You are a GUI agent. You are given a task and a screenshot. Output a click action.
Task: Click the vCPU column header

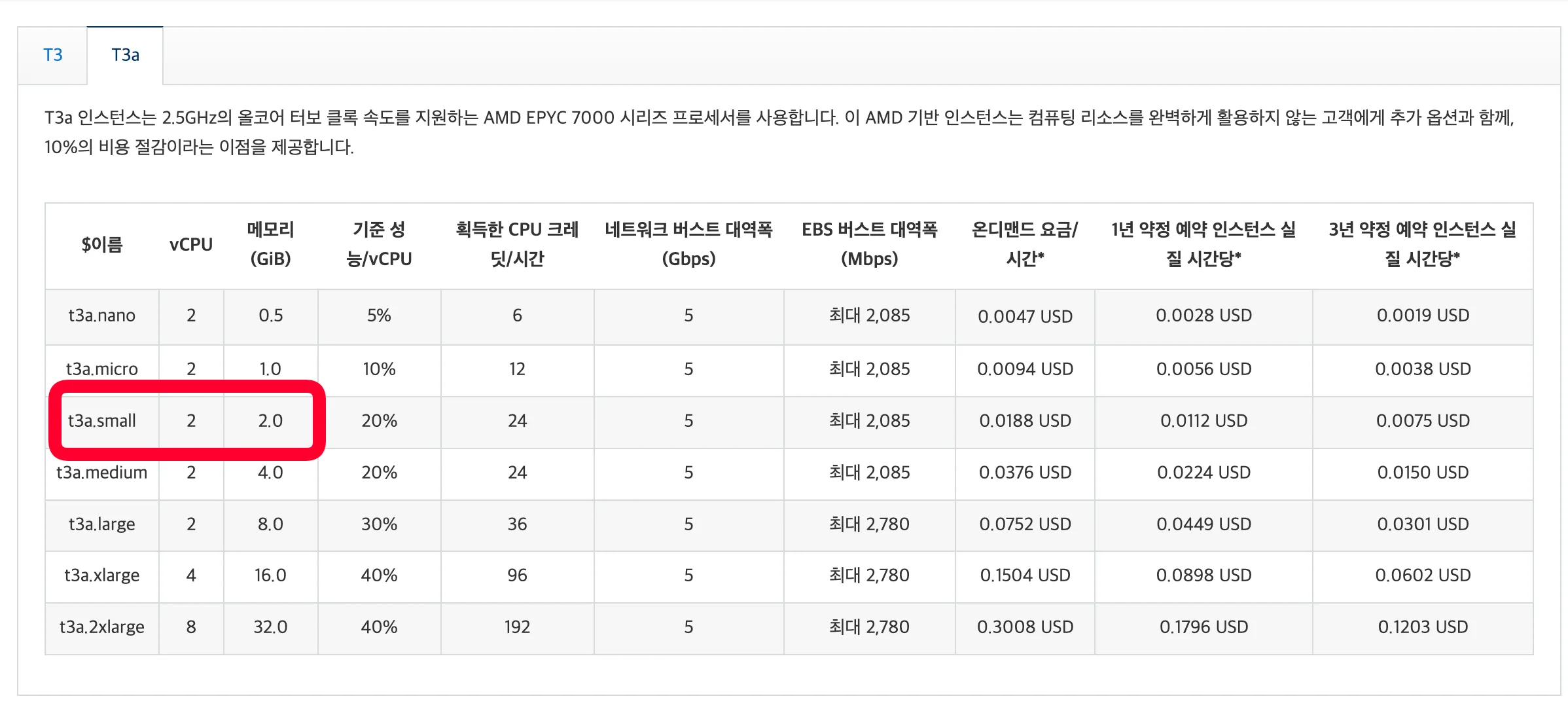click(190, 244)
